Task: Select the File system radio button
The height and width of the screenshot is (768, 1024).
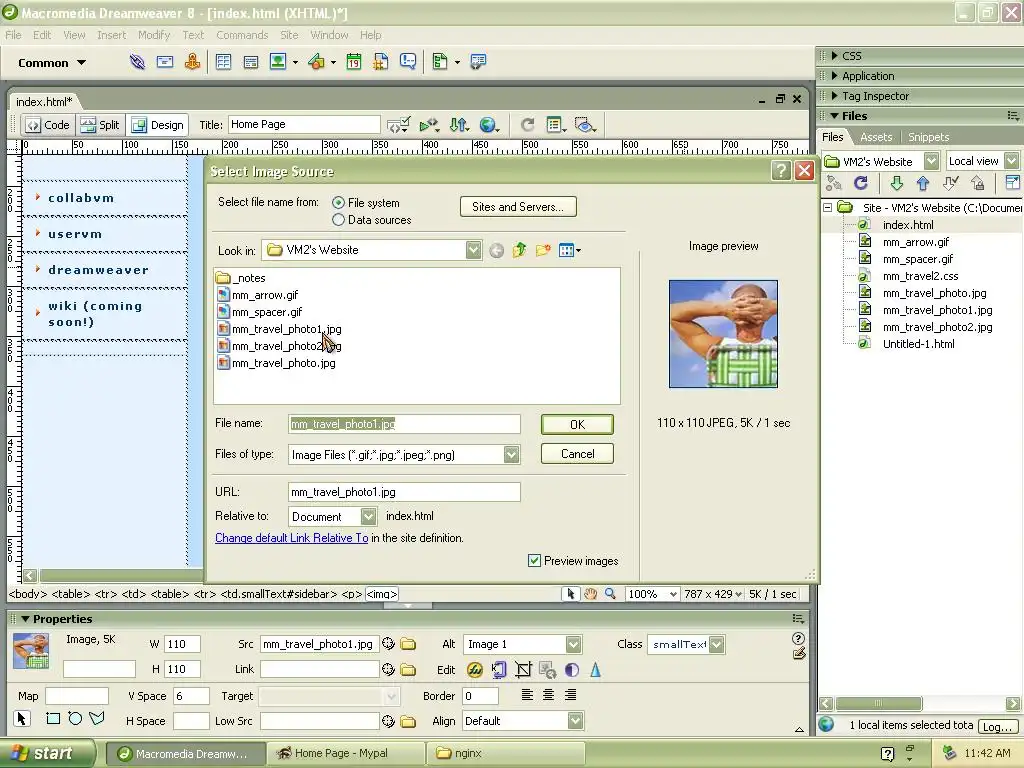Action: coord(338,203)
